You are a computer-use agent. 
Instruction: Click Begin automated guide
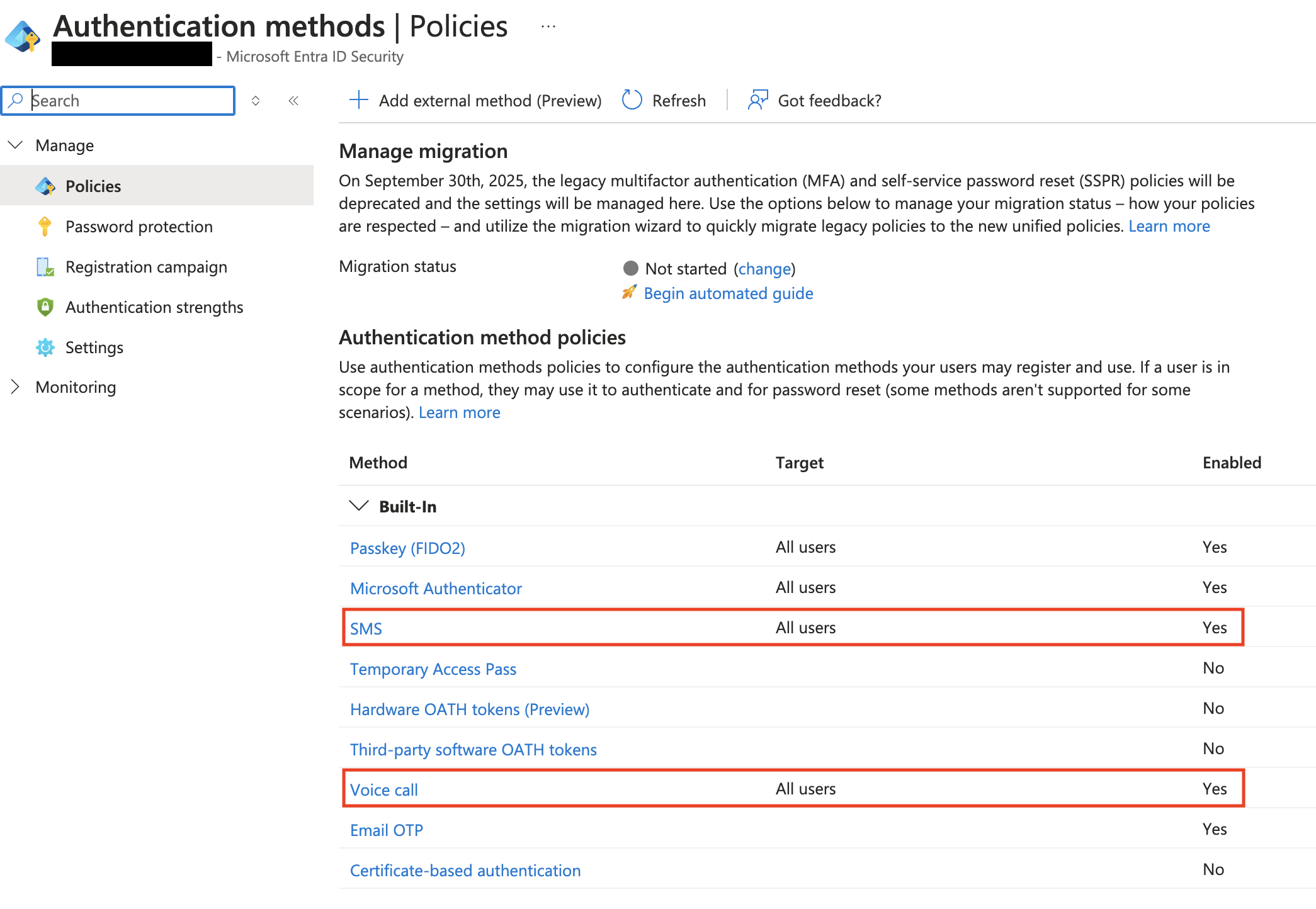(728, 293)
